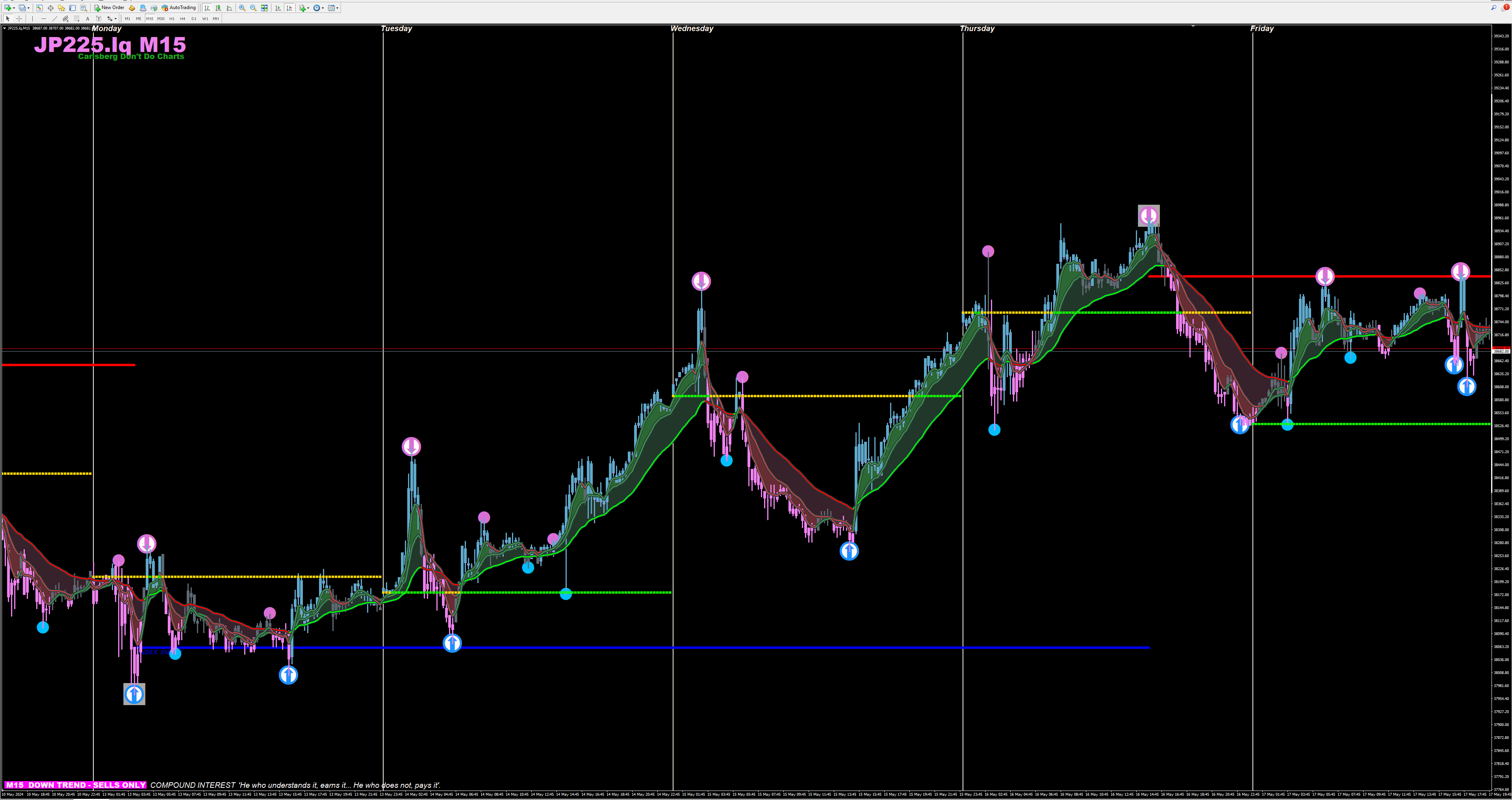1512x800 pixels.
Task: Click the New Order button
Action: pos(109,7)
